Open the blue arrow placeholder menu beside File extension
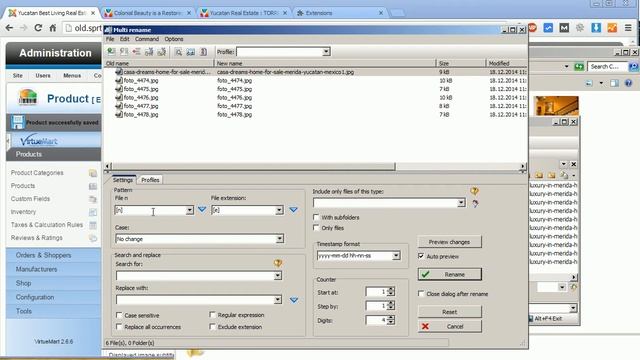The width and height of the screenshot is (640, 360). coord(293,210)
